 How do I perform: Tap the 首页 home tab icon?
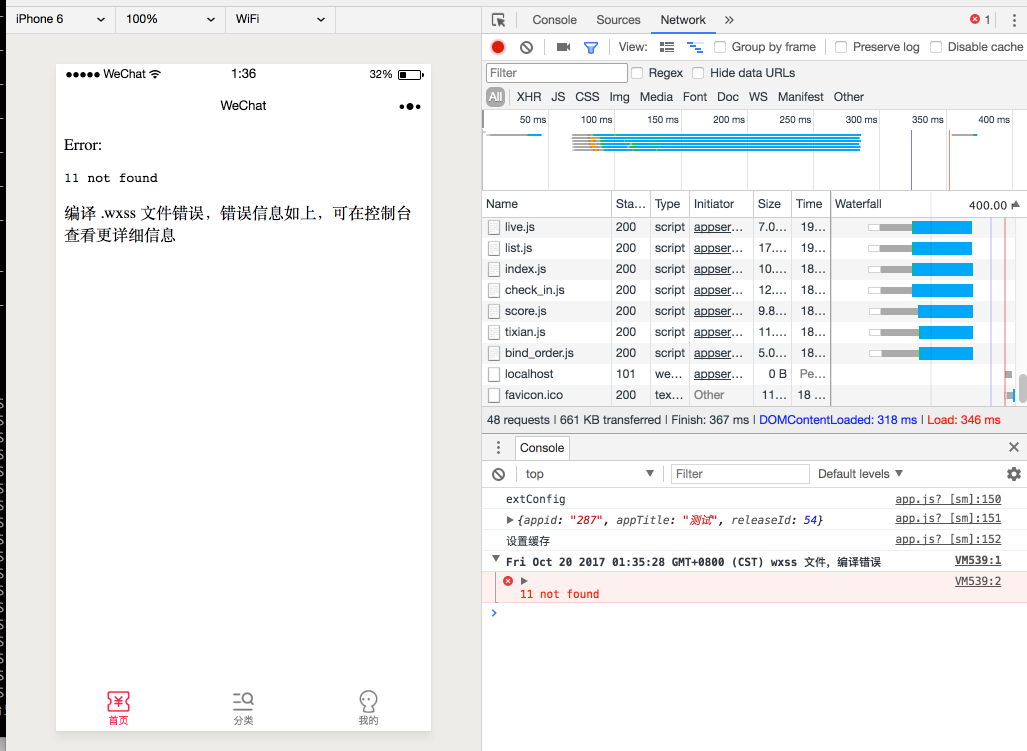click(x=119, y=702)
